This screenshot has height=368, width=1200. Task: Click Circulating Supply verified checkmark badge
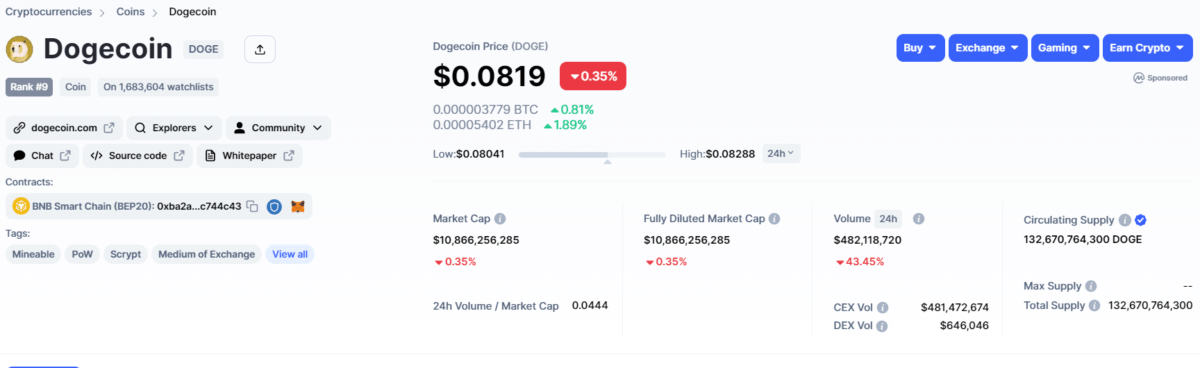(1141, 219)
